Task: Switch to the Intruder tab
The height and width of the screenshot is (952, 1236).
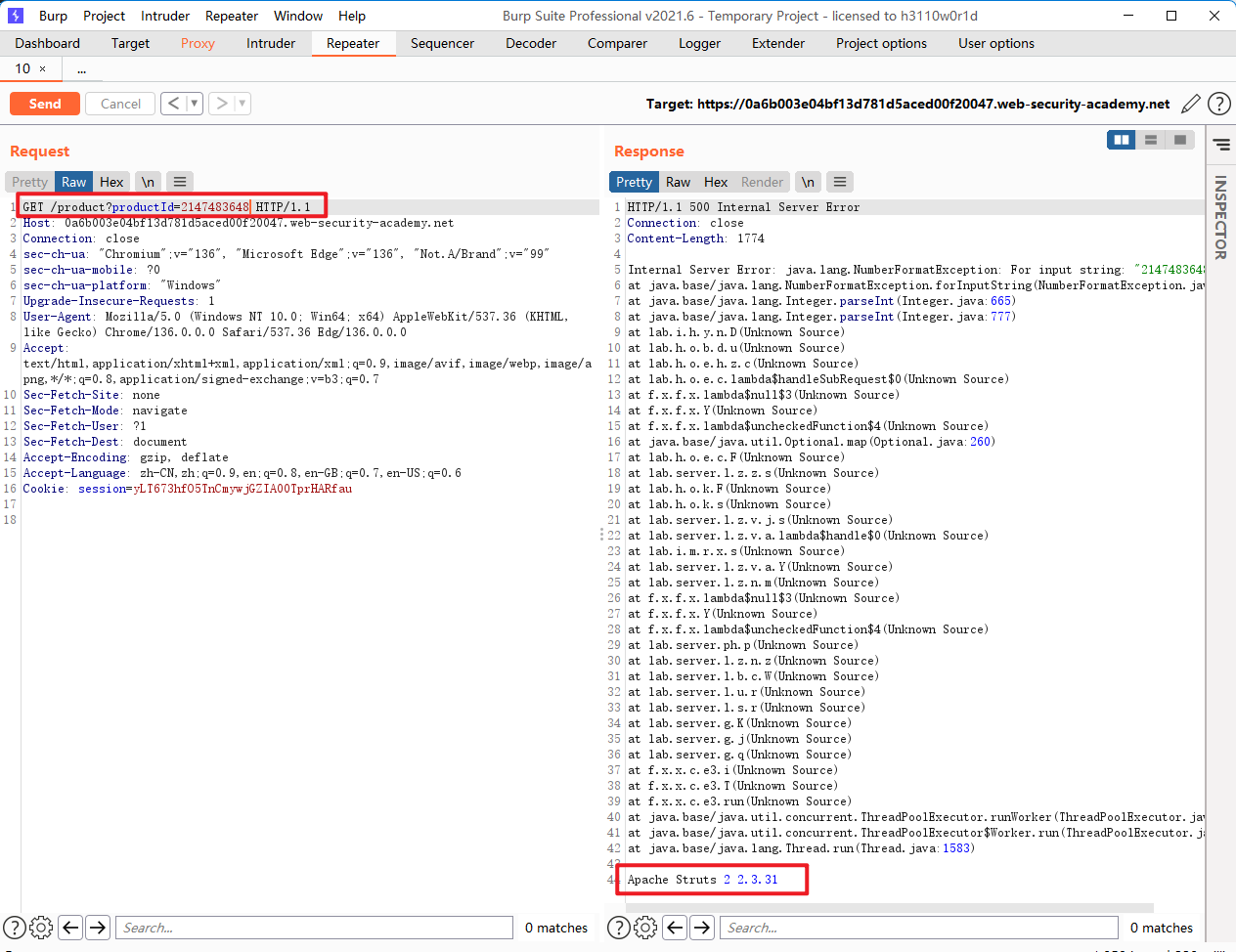Action: tap(271, 43)
